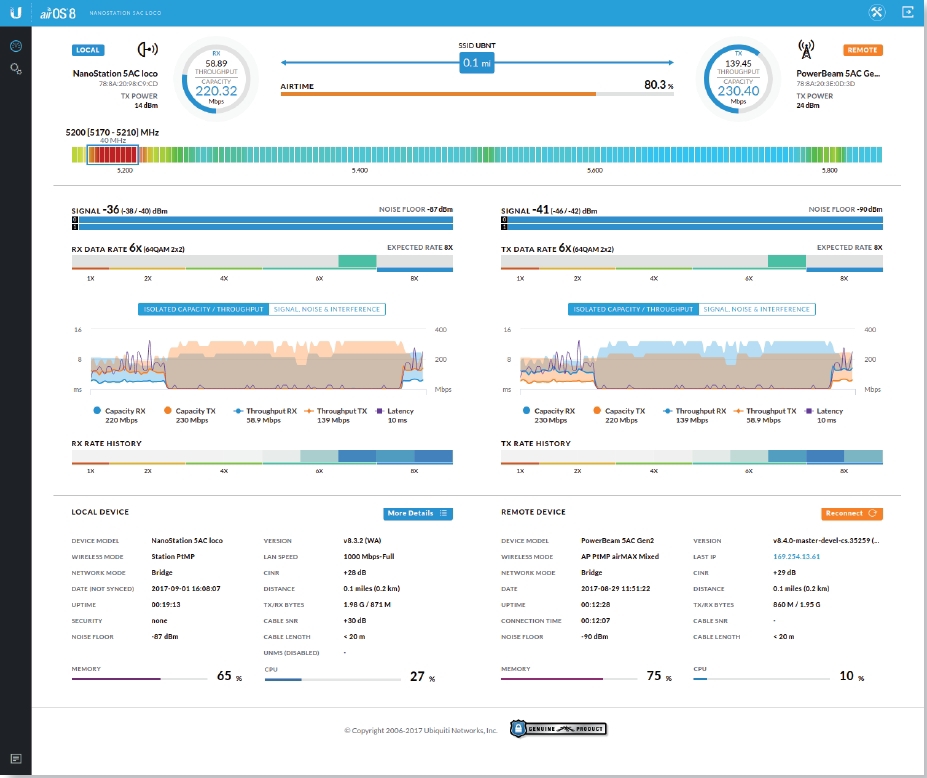927x778 pixels.
Task: Click the remote access point tower icon
Action: (807, 48)
